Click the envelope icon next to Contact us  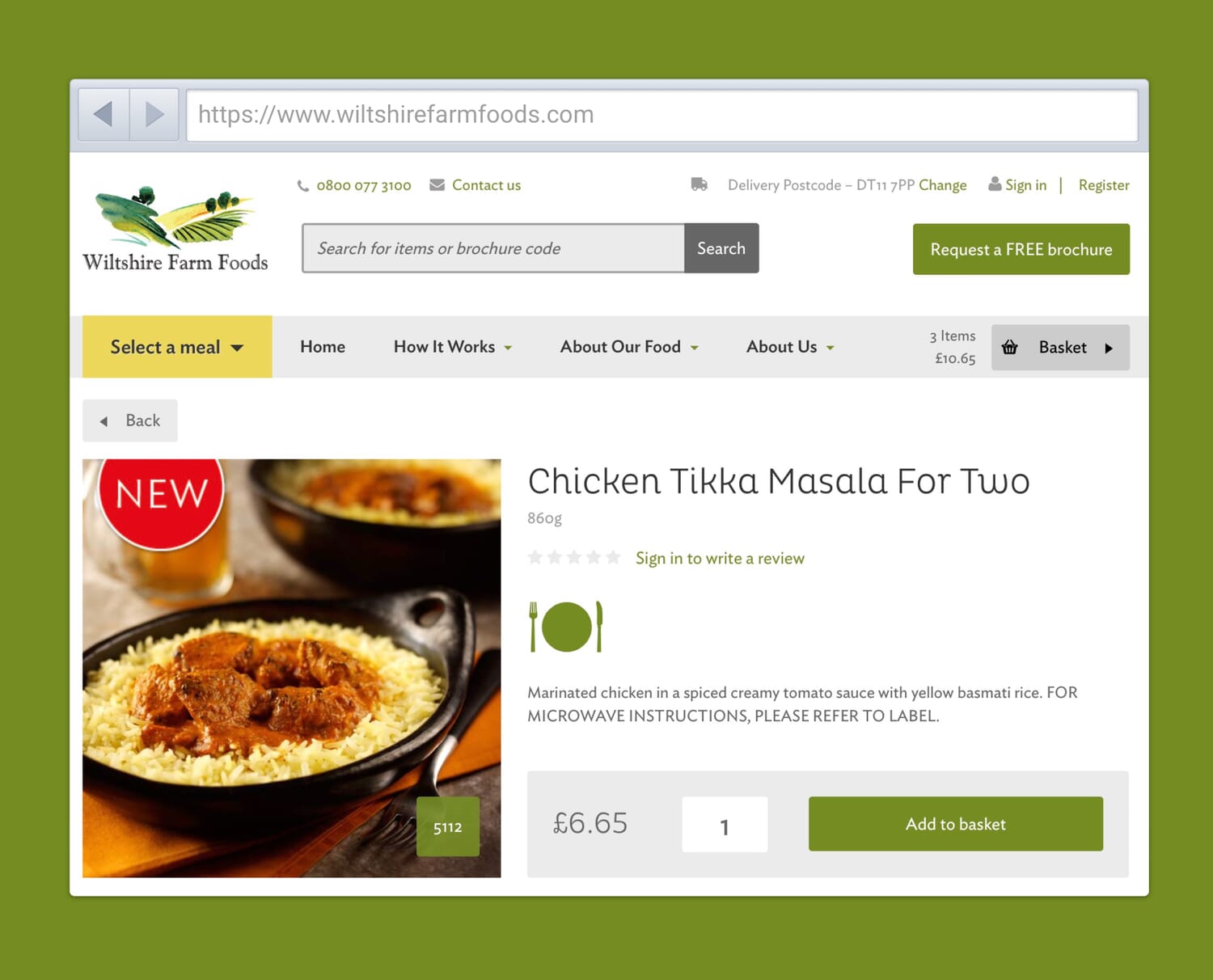(437, 185)
